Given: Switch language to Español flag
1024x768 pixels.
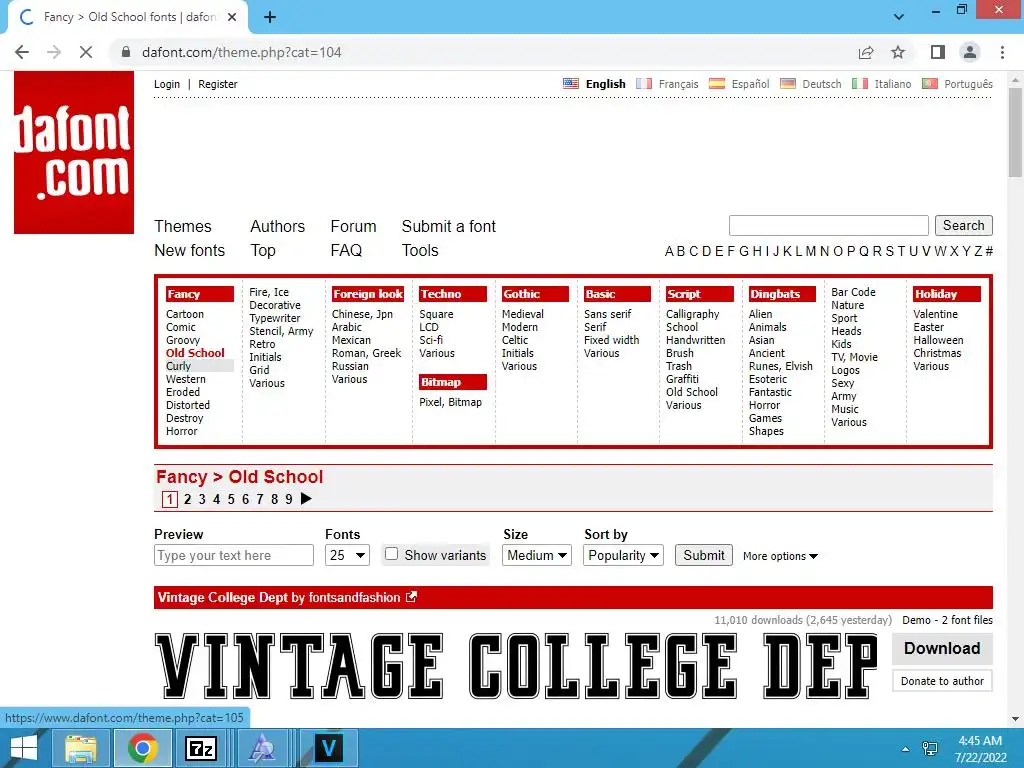Looking at the screenshot, I should 717,84.
